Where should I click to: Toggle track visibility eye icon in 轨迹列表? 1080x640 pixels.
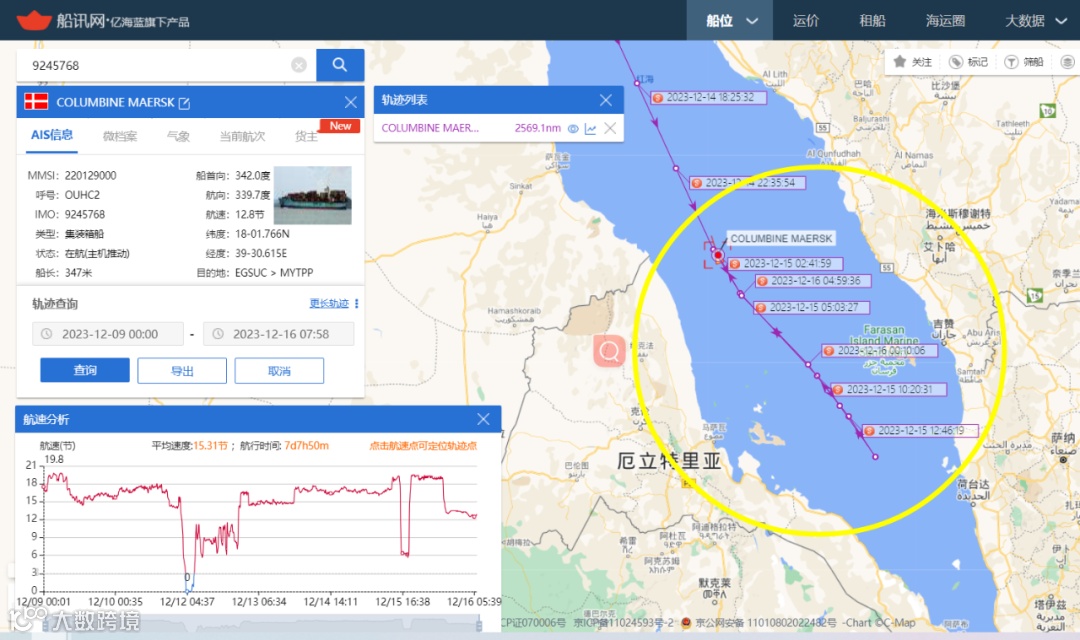click(573, 128)
